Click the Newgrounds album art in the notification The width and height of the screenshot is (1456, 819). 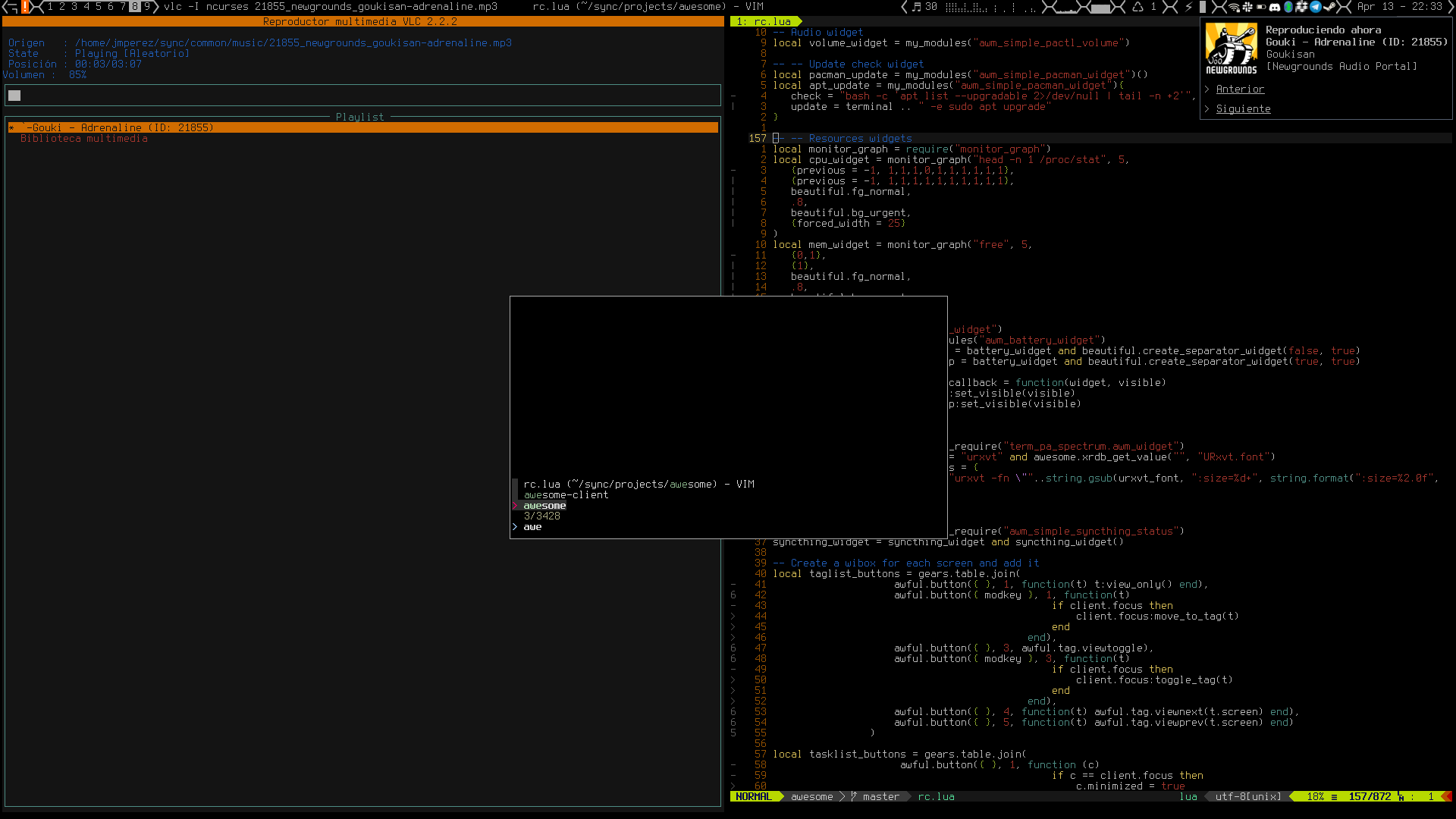(x=1232, y=49)
